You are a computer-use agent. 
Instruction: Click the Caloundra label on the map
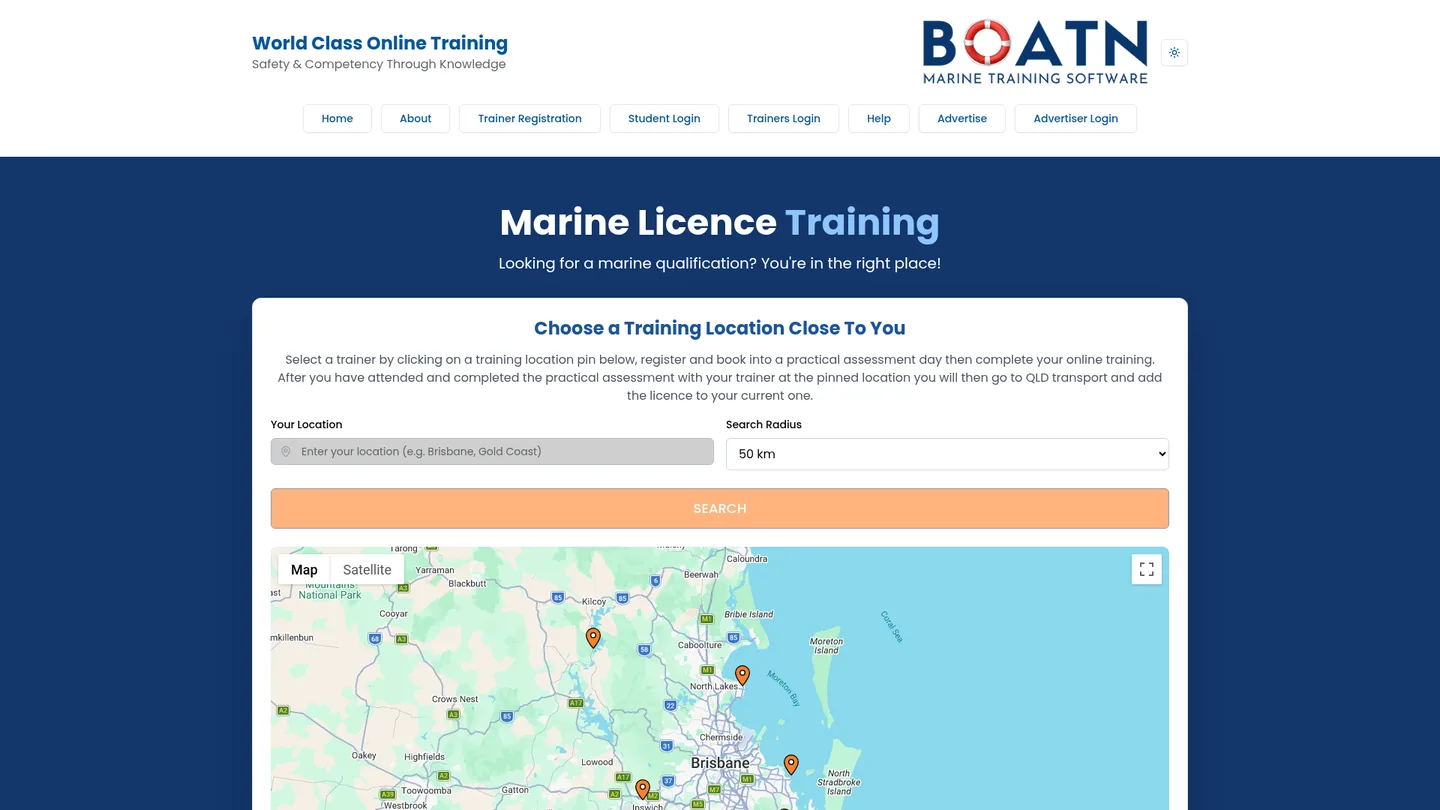pos(746,559)
